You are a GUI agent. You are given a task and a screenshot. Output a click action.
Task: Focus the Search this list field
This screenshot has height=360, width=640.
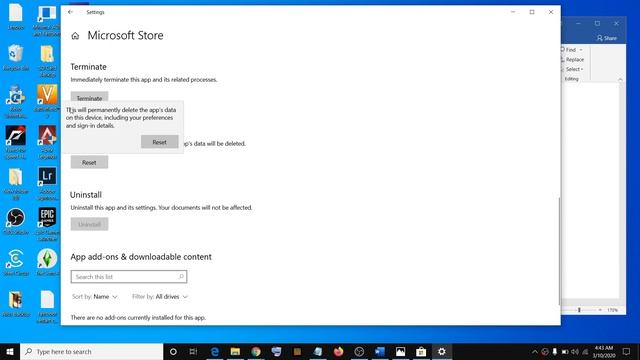coord(129,277)
